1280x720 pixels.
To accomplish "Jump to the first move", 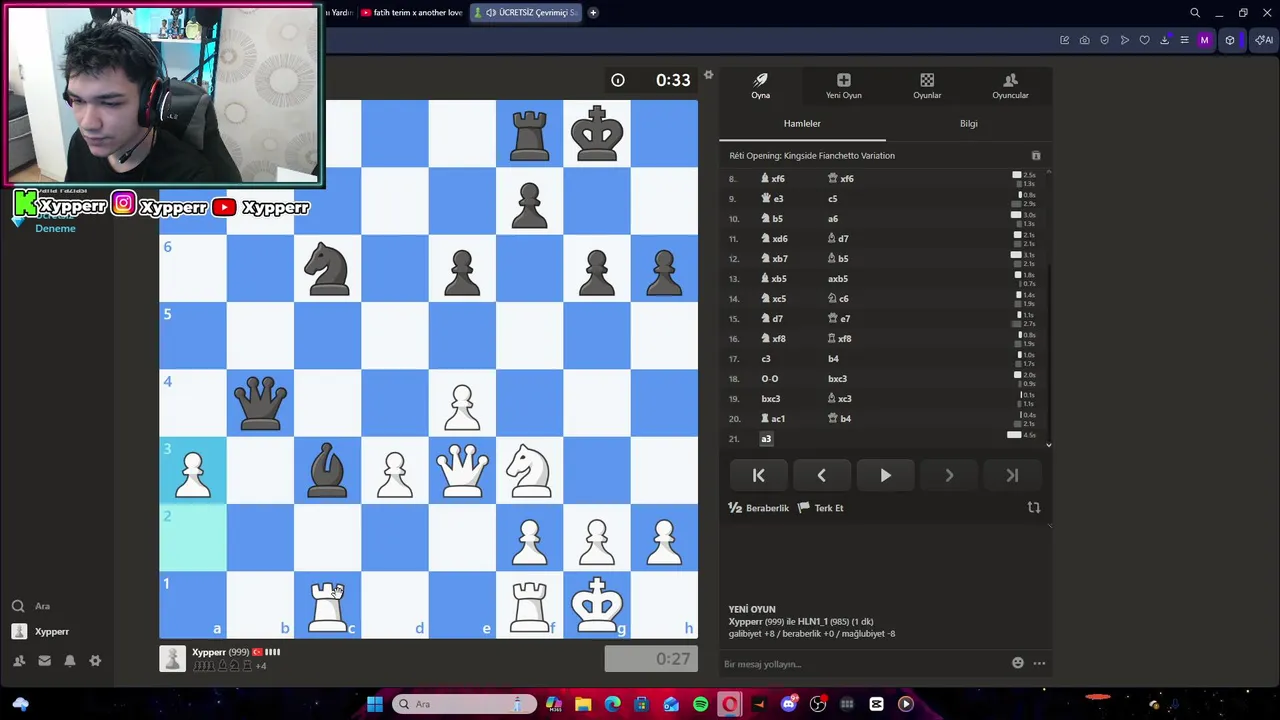I will [758, 476].
